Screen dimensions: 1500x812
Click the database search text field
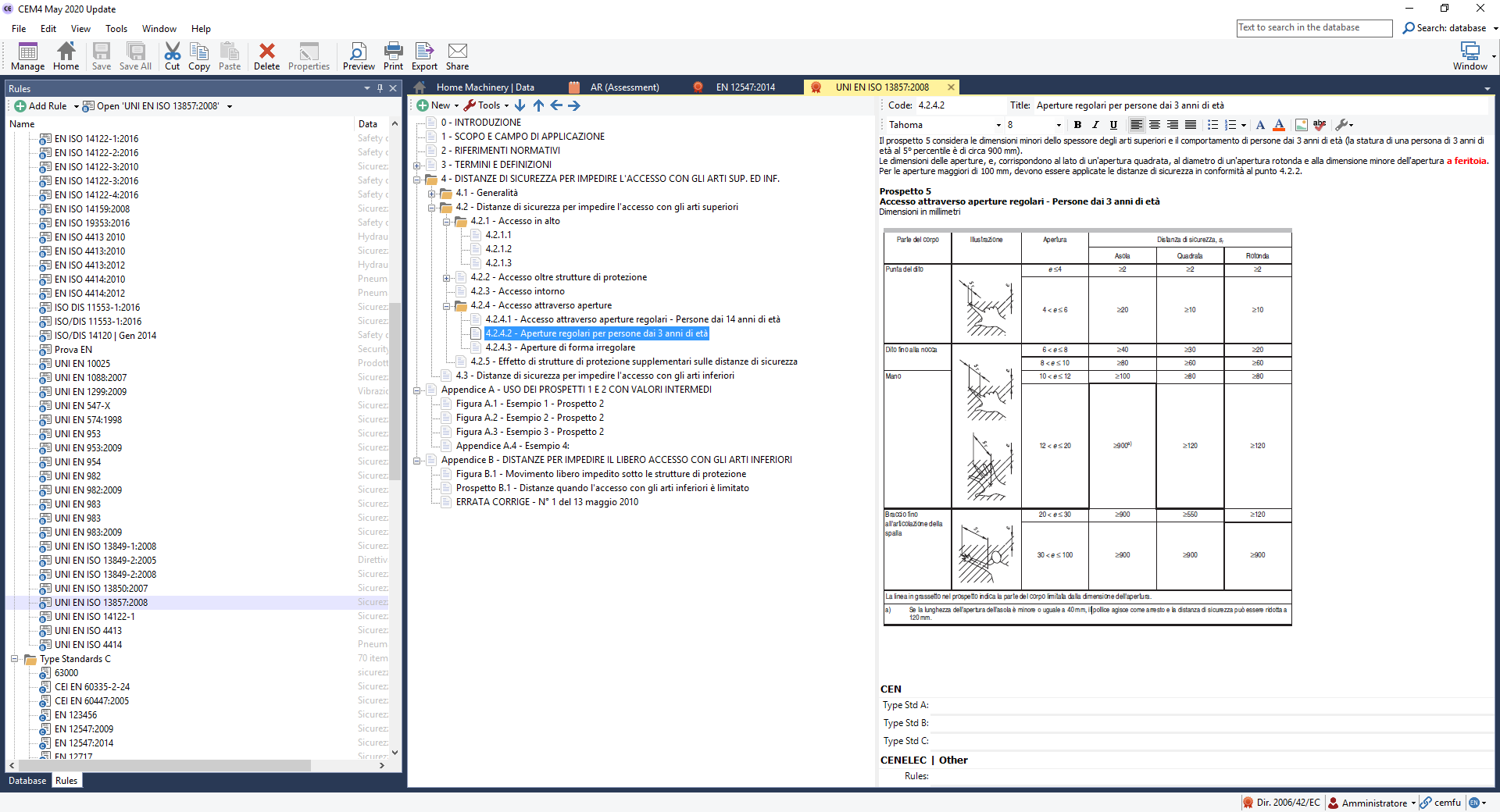coord(1314,28)
